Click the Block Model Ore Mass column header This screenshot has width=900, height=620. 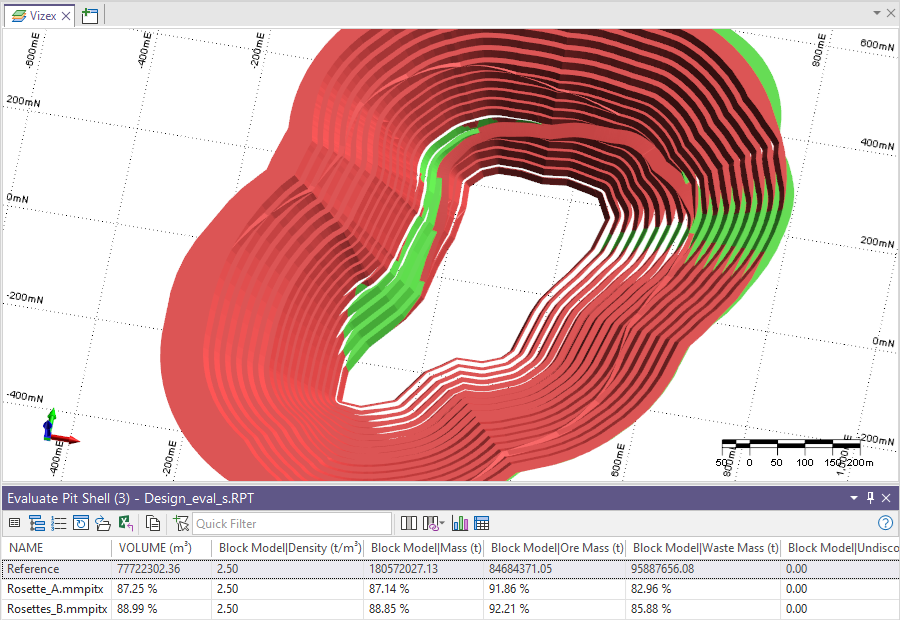pyautogui.click(x=557, y=548)
